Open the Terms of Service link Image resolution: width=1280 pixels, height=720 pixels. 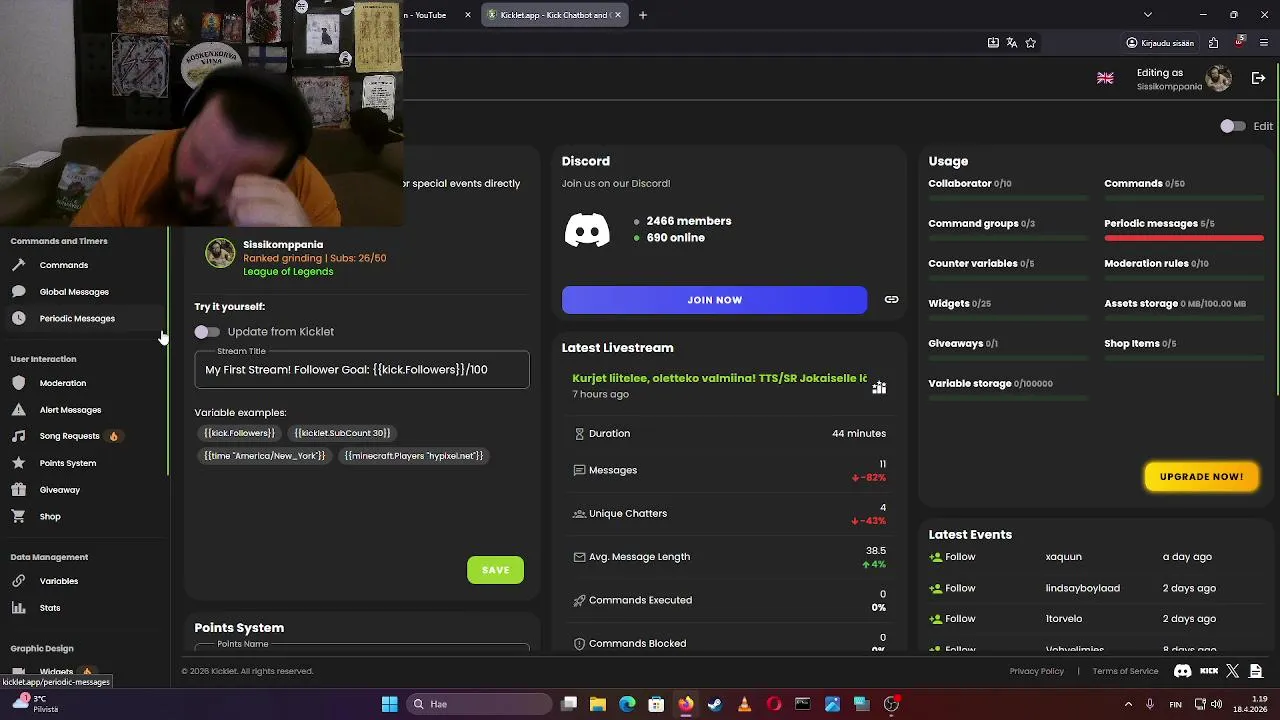[1125, 671]
